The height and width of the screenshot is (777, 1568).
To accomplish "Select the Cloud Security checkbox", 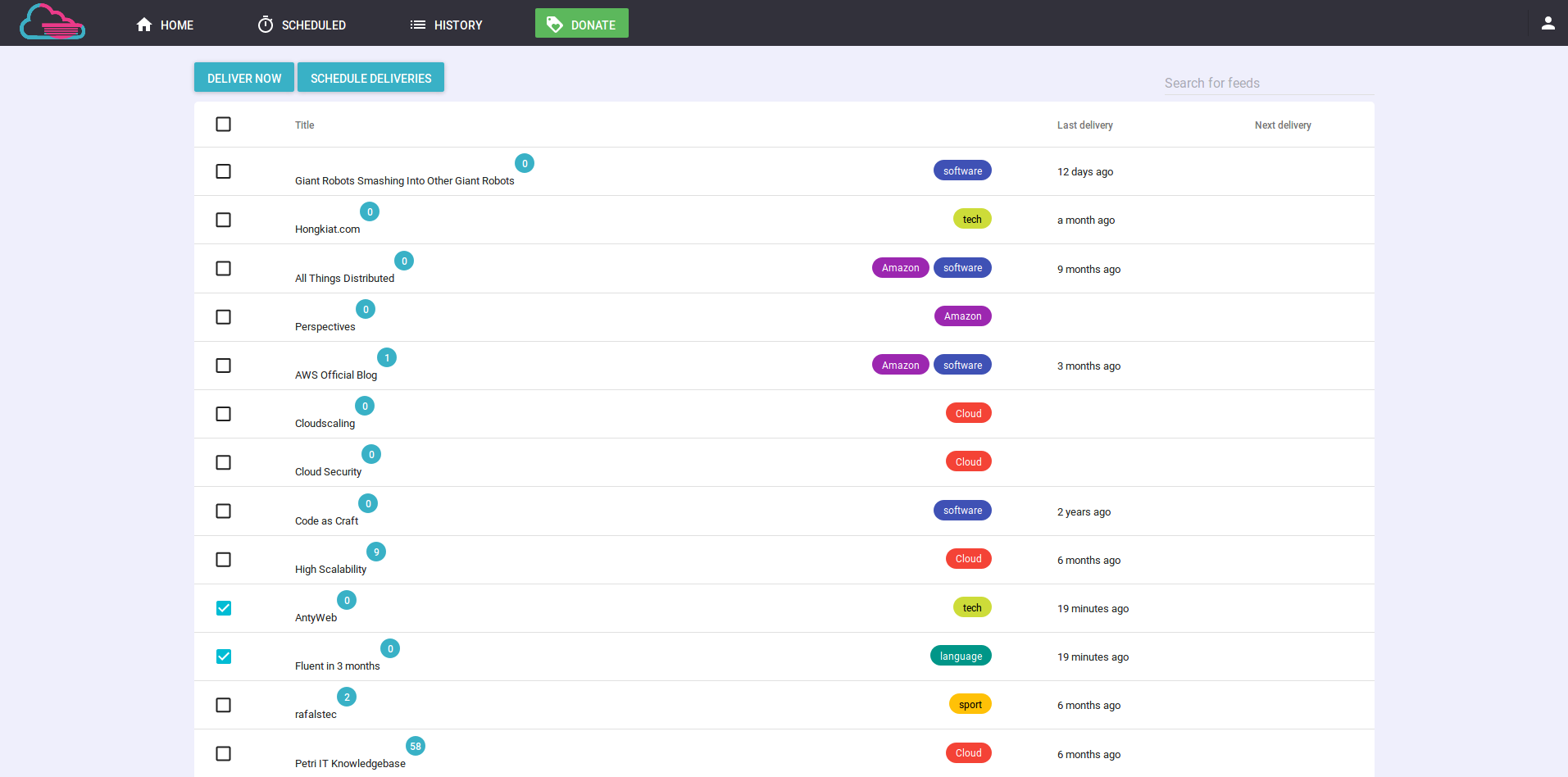I will click(223, 462).
